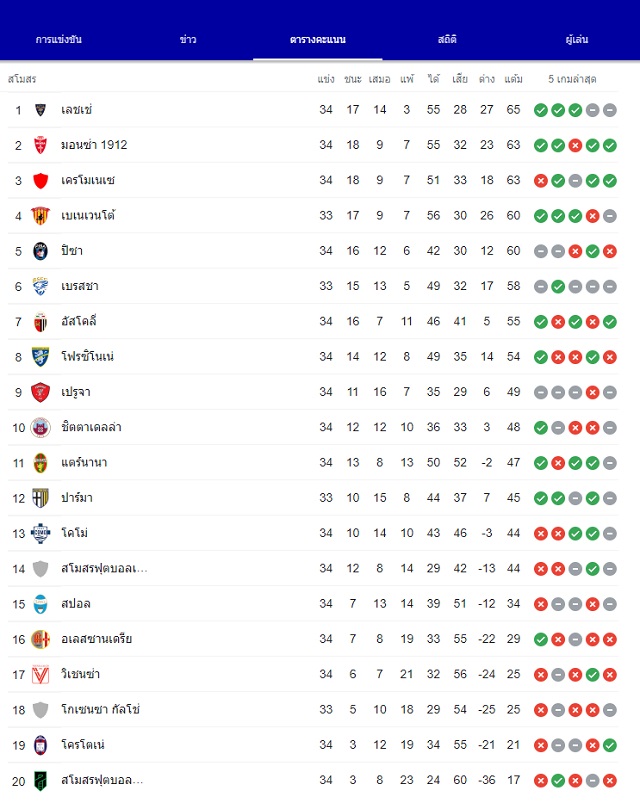The image size is (640, 803).
Task: Open the เลชเช่ team name link
Action: tap(76, 110)
